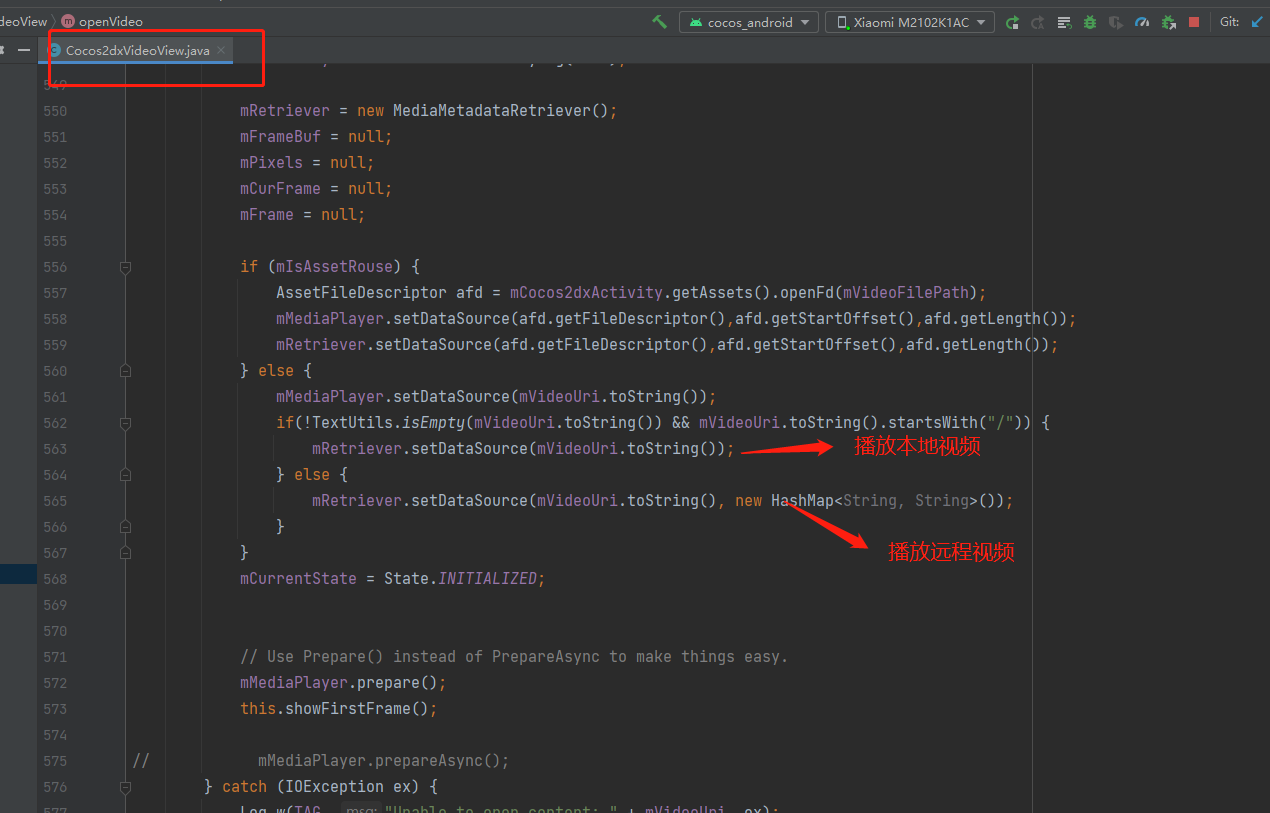The height and width of the screenshot is (813, 1270).
Task: Click the Git: label in the toolbar
Action: coord(1229,22)
